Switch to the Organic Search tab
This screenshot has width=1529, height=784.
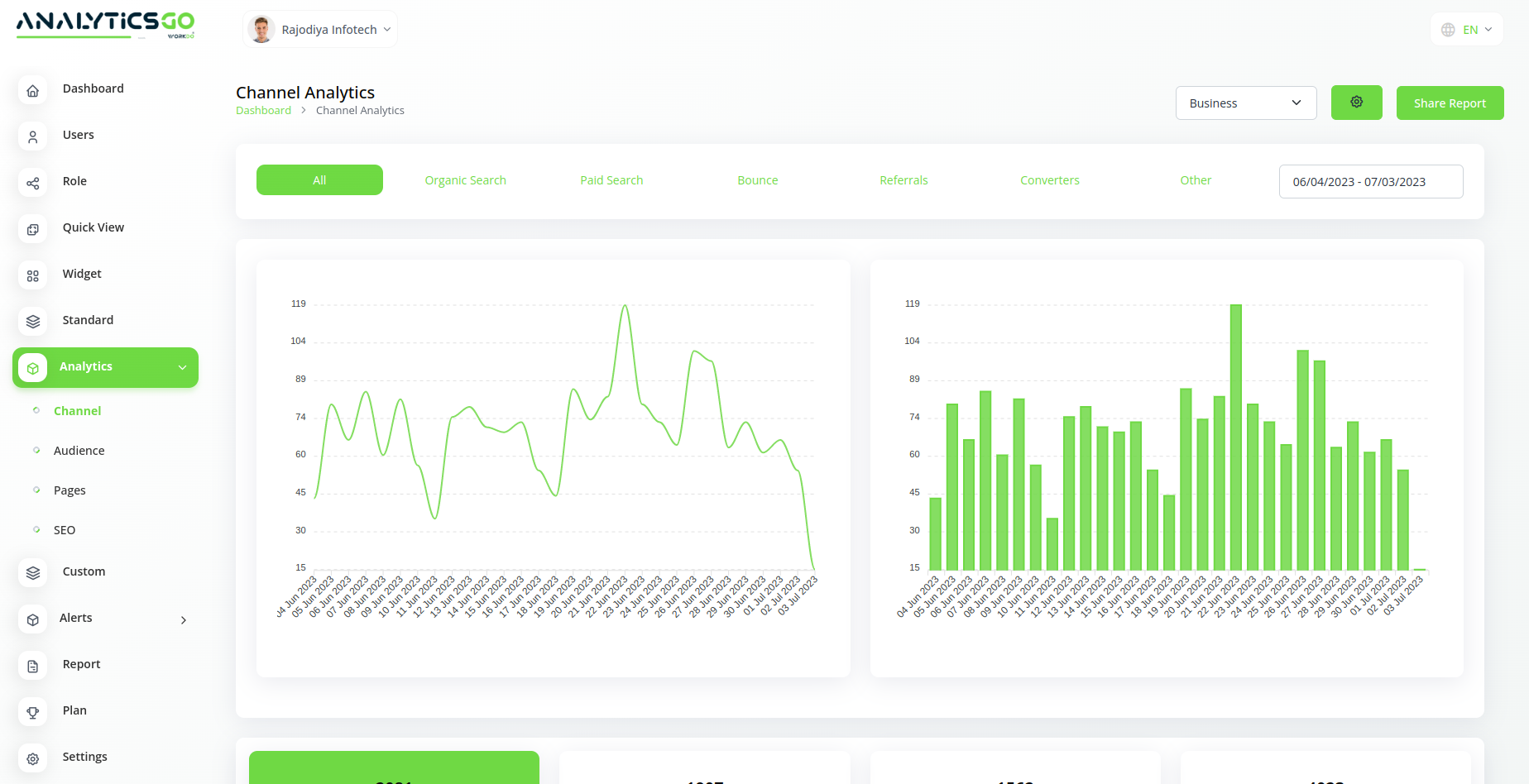465,180
